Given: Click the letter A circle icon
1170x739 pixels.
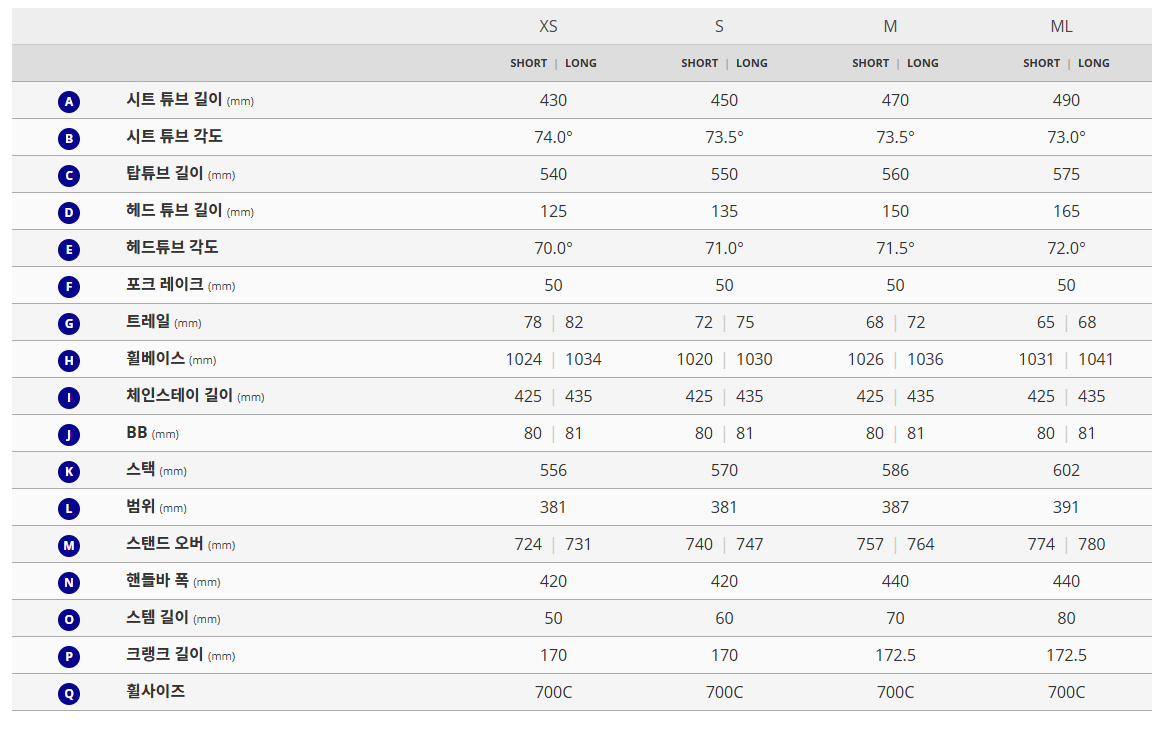Looking at the screenshot, I should [68, 101].
